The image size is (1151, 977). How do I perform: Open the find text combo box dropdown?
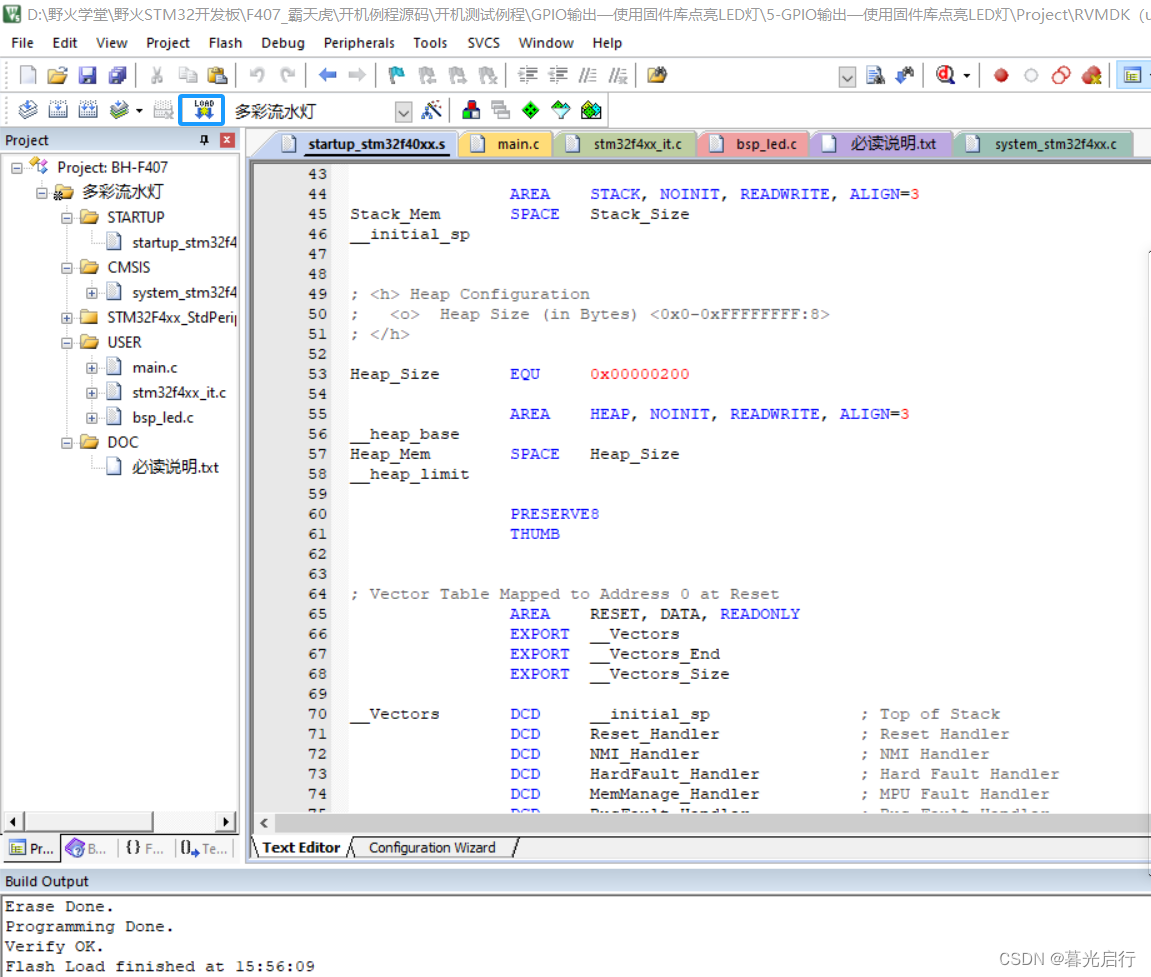point(847,76)
